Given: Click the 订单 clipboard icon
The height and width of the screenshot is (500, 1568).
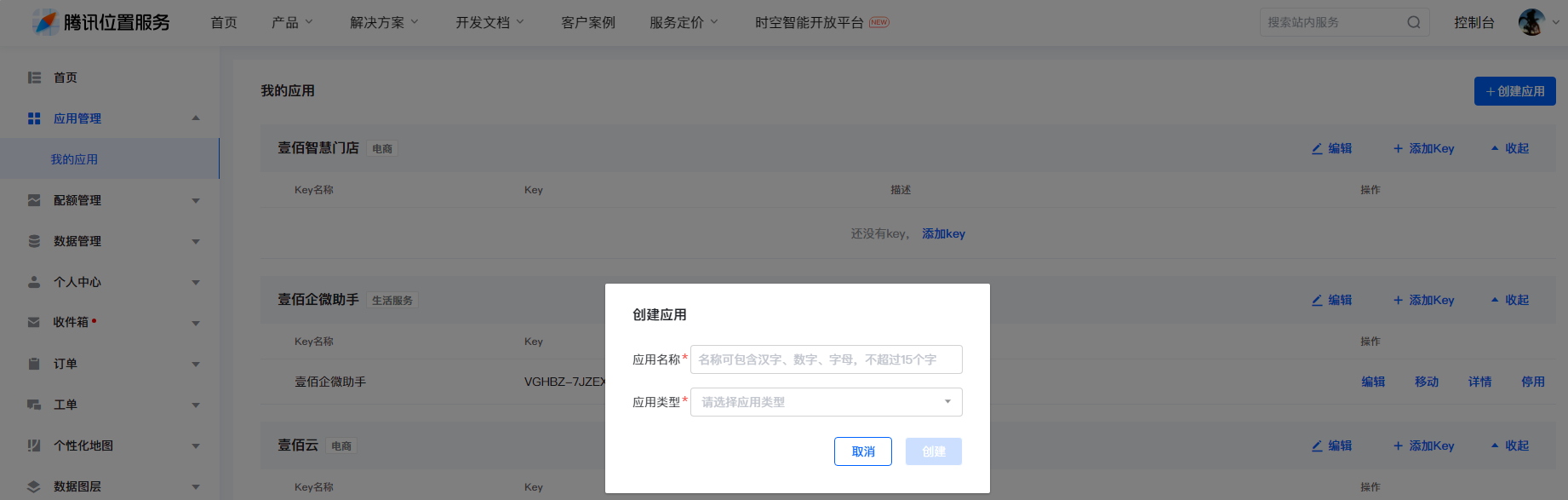Looking at the screenshot, I should coord(34,364).
